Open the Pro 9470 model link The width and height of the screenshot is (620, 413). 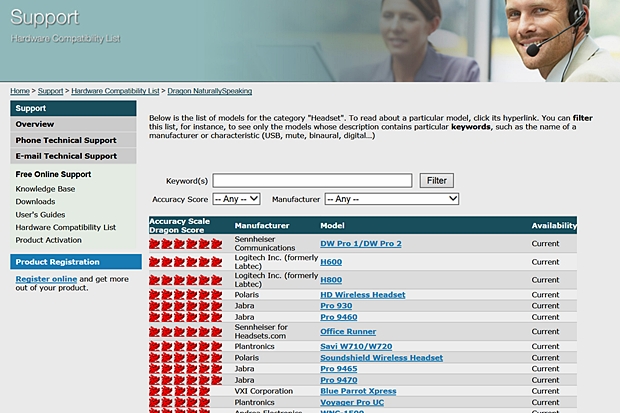[x=338, y=380]
